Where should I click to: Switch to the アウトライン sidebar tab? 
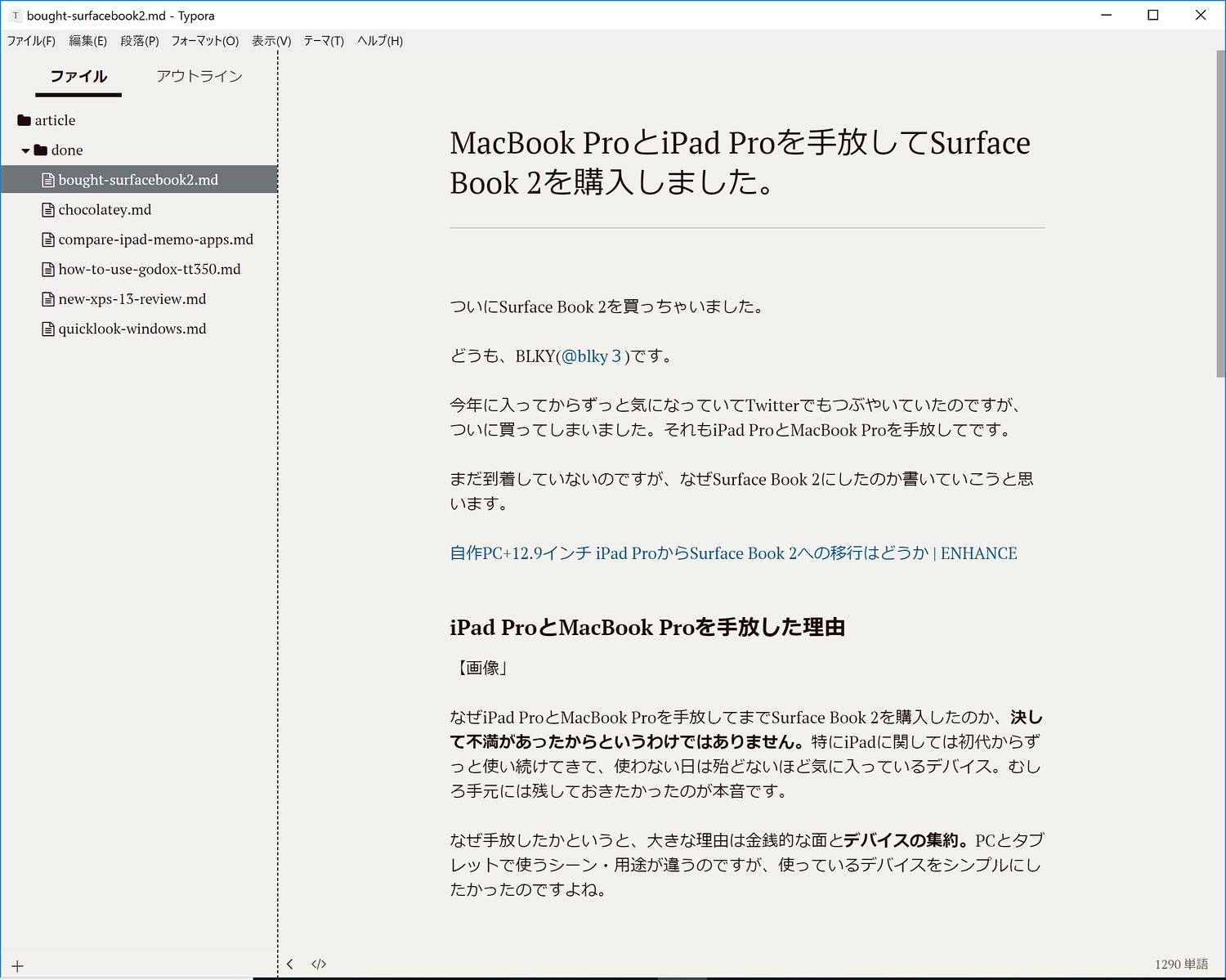tap(199, 76)
